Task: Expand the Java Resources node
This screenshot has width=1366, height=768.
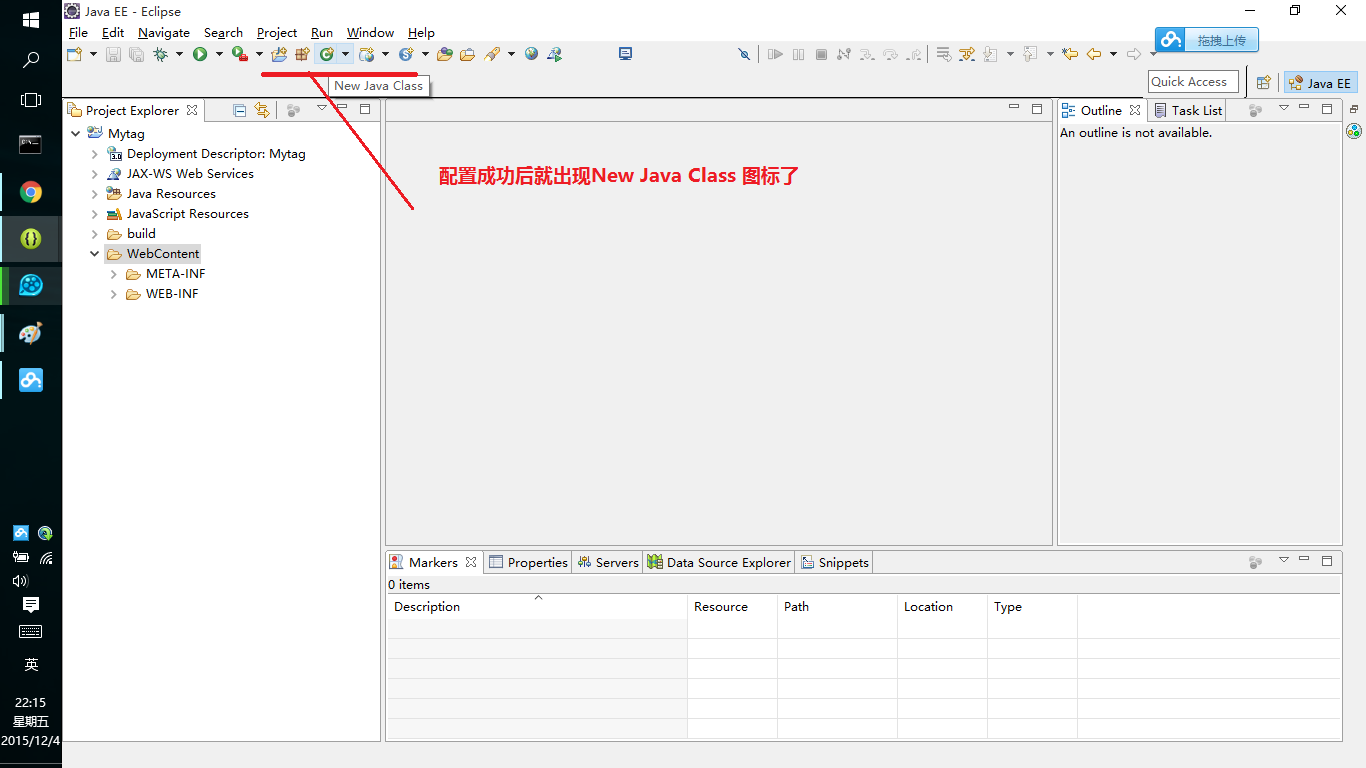Action: (95, 194)
